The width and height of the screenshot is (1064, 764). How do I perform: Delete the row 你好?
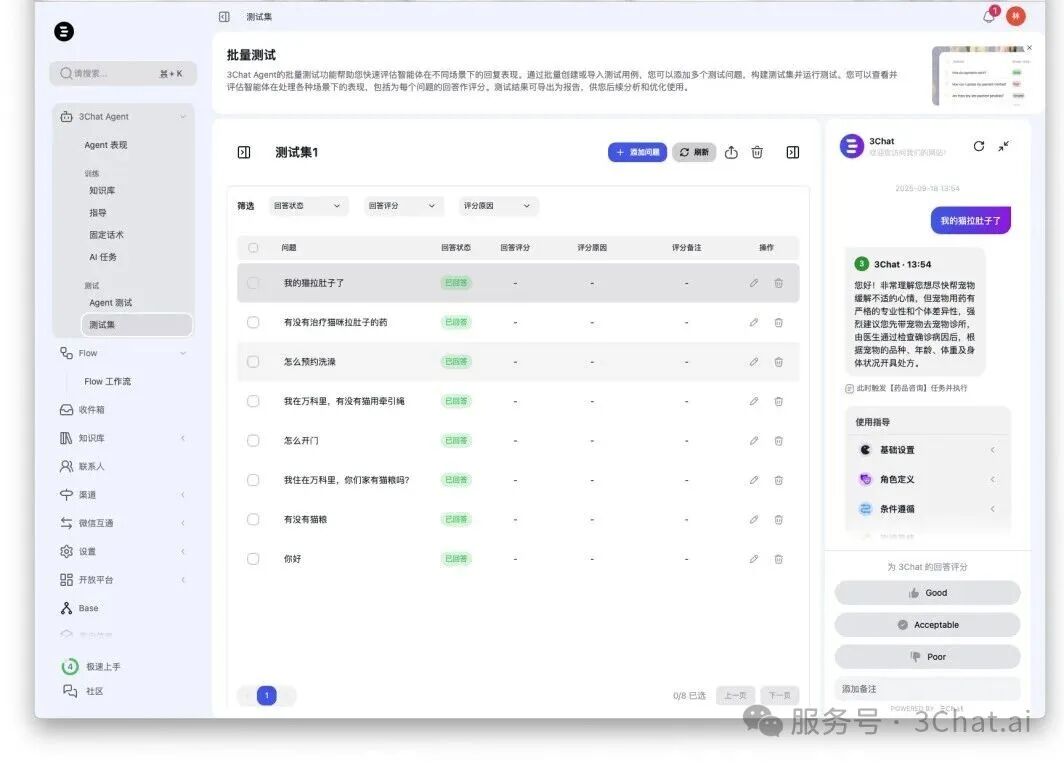tap(778, 558)
